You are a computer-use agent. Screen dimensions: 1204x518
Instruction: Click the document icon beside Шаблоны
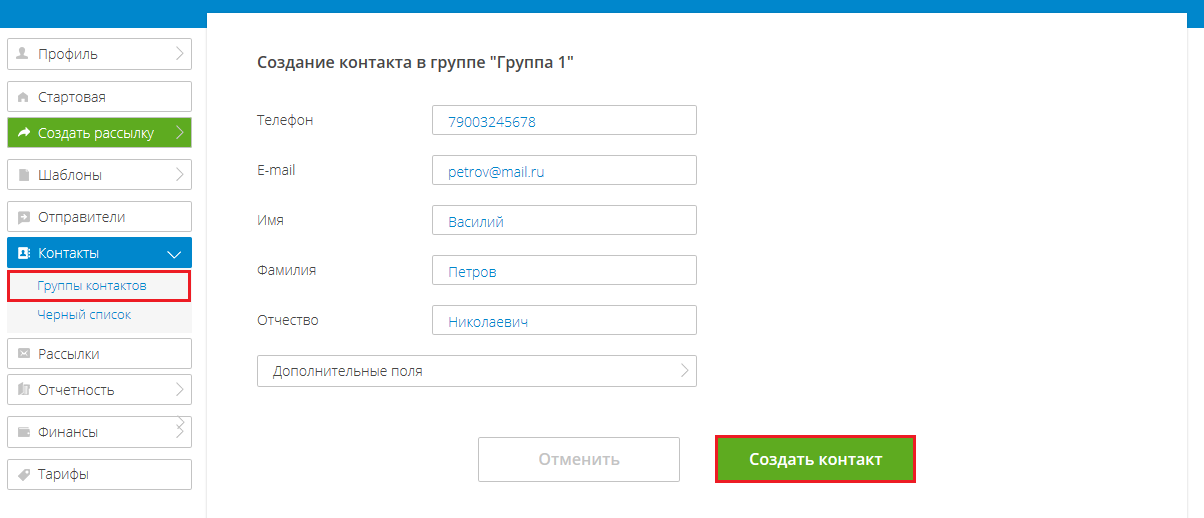pos(23,175)
